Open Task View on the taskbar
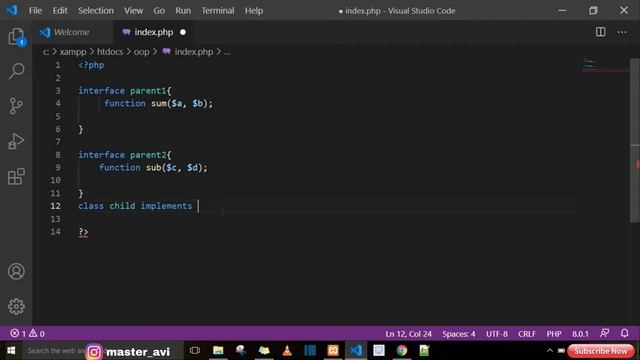Viewport: 640px width, 360px height. click(x=195, y=350)
